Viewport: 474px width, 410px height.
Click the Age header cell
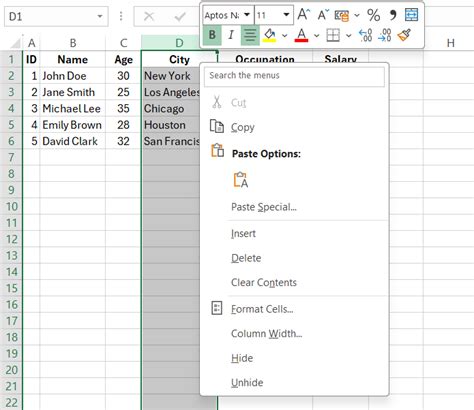(x=123, y=59)
